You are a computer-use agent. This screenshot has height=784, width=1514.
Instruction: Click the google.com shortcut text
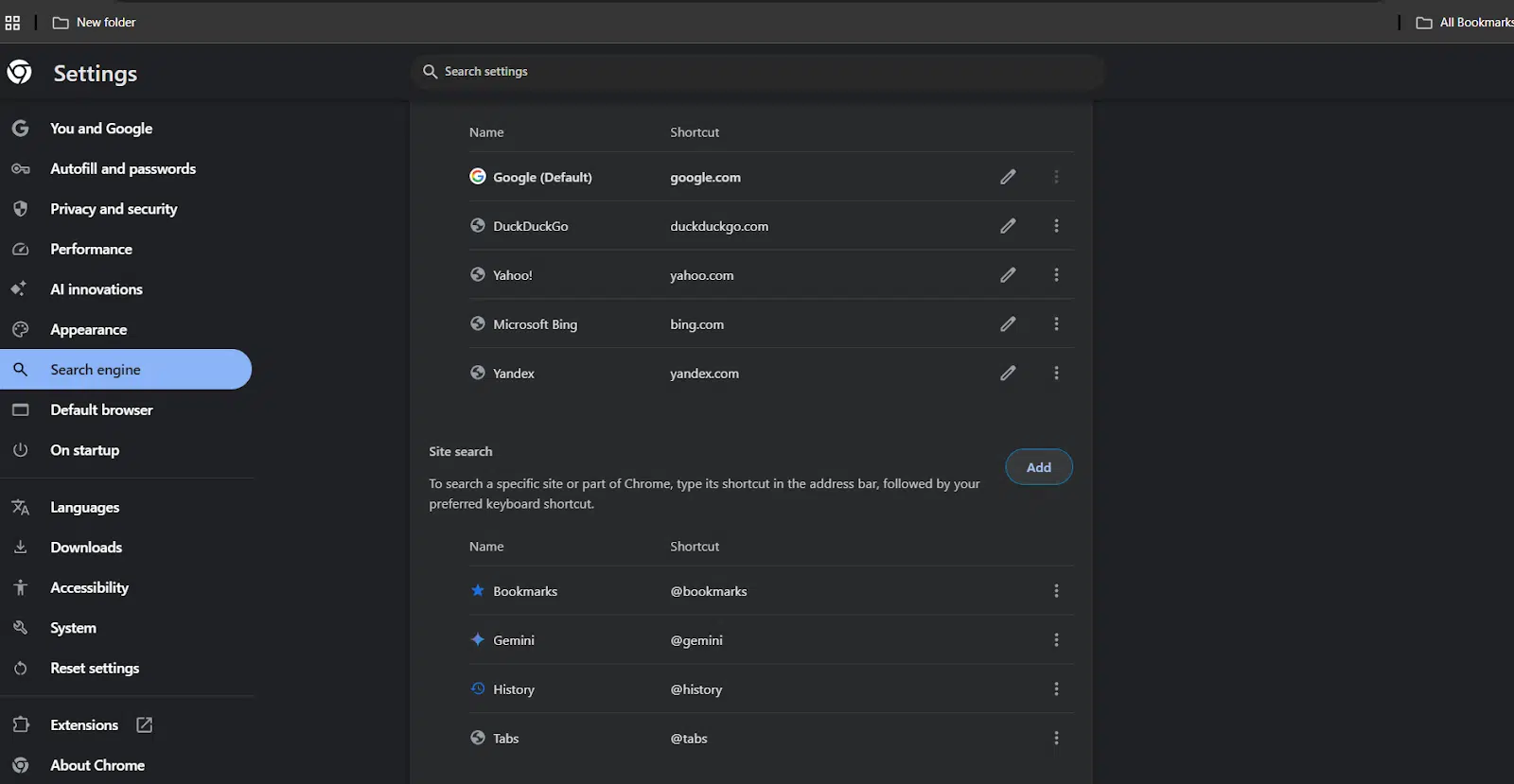(x=705, y=178)
